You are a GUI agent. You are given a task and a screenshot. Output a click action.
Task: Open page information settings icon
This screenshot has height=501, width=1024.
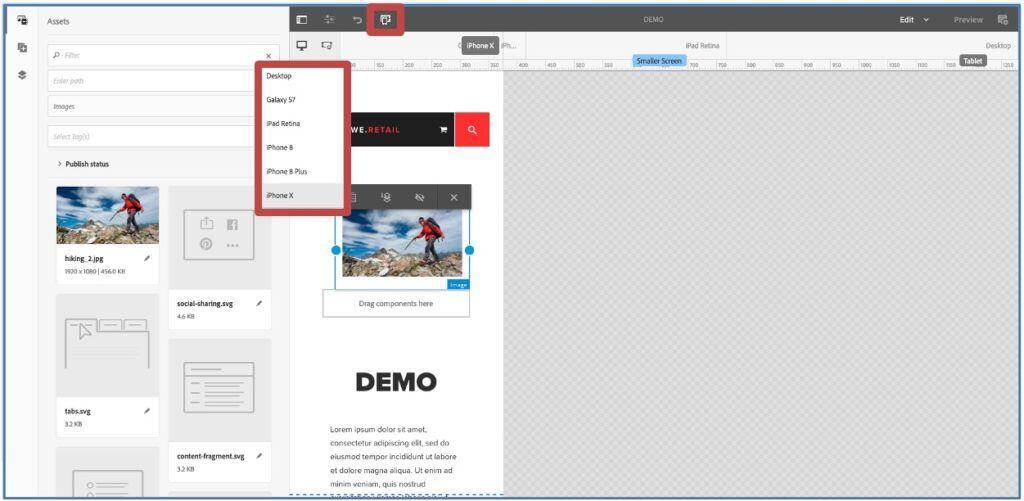click(330, 20)
